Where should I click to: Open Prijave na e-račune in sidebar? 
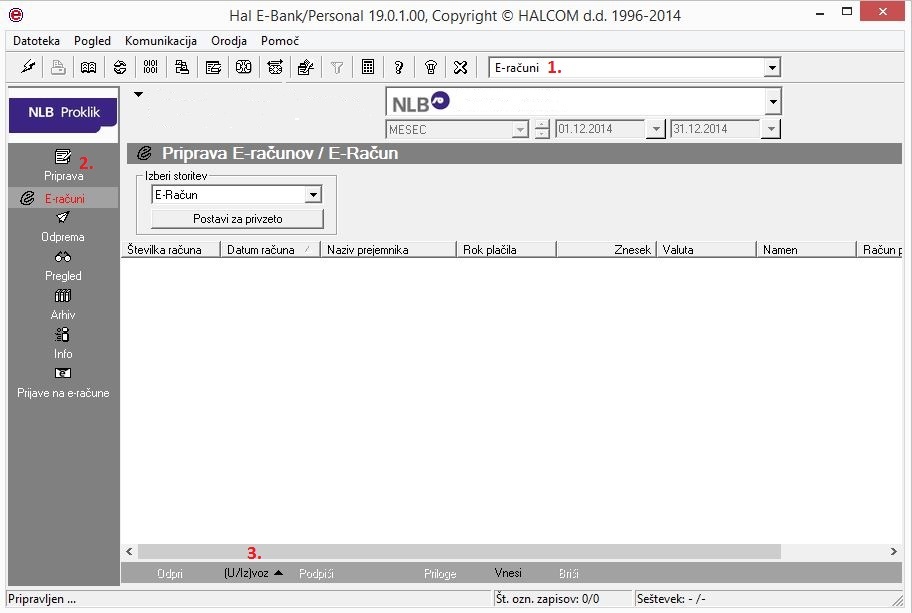tap(63, 383)
